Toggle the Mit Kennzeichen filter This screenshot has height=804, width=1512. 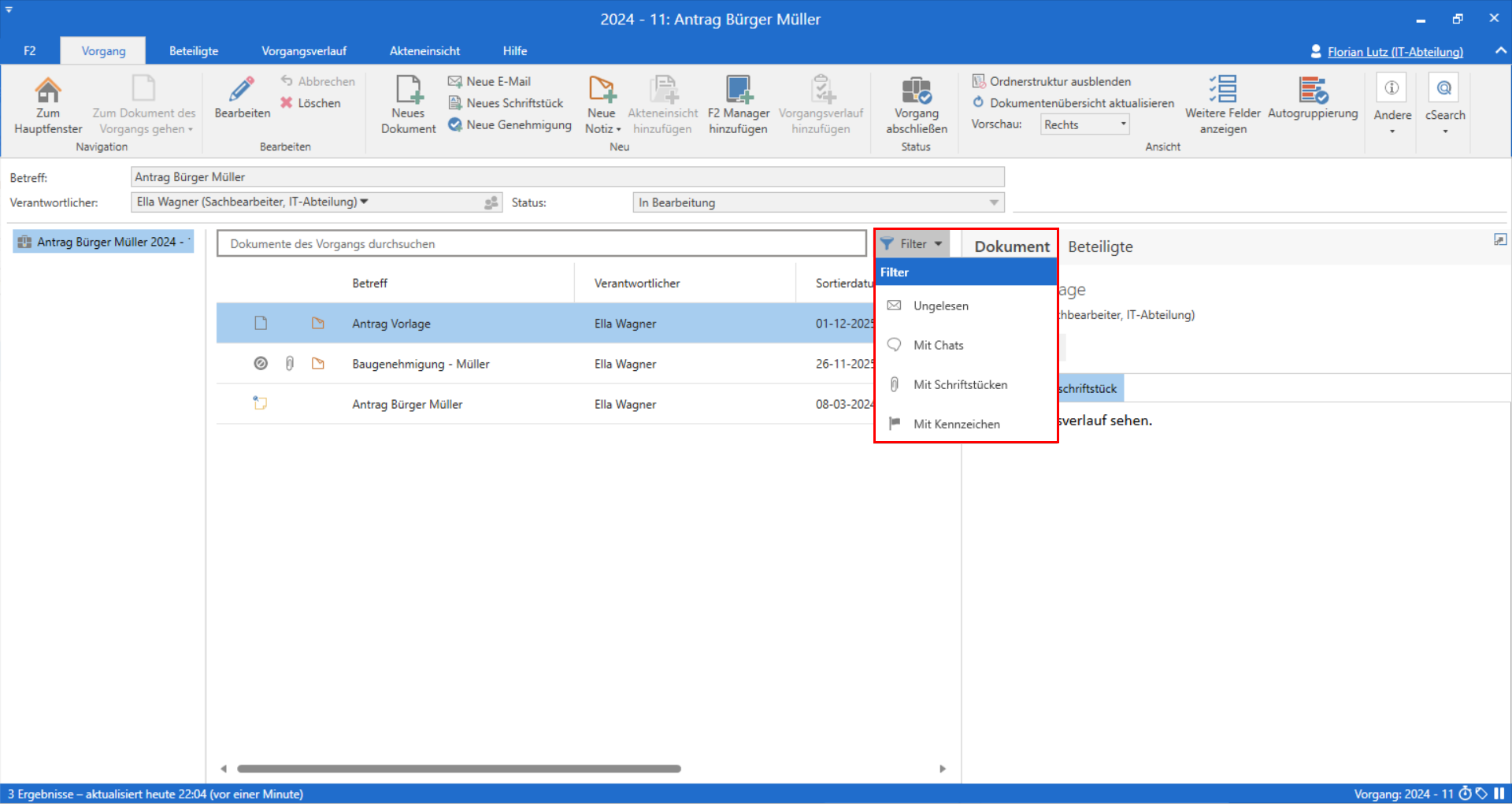click(x=956, y=424)
